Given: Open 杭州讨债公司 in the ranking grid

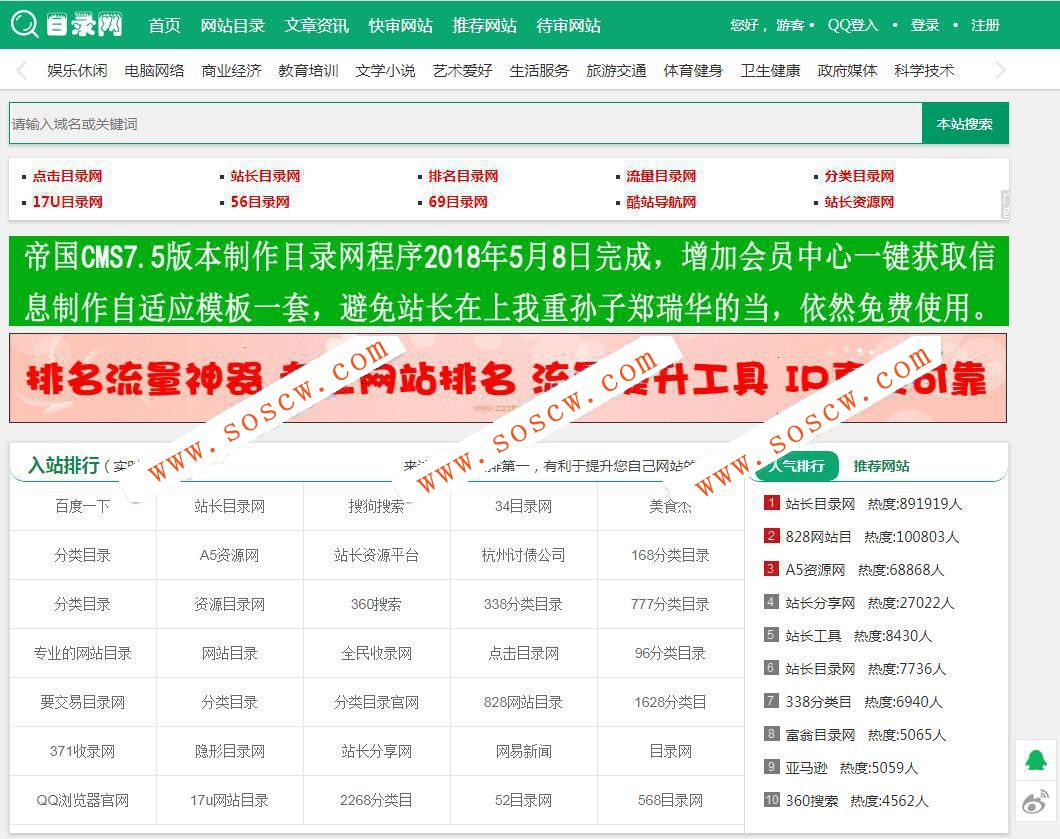Looking at the screenshot, I should point(523,555).
